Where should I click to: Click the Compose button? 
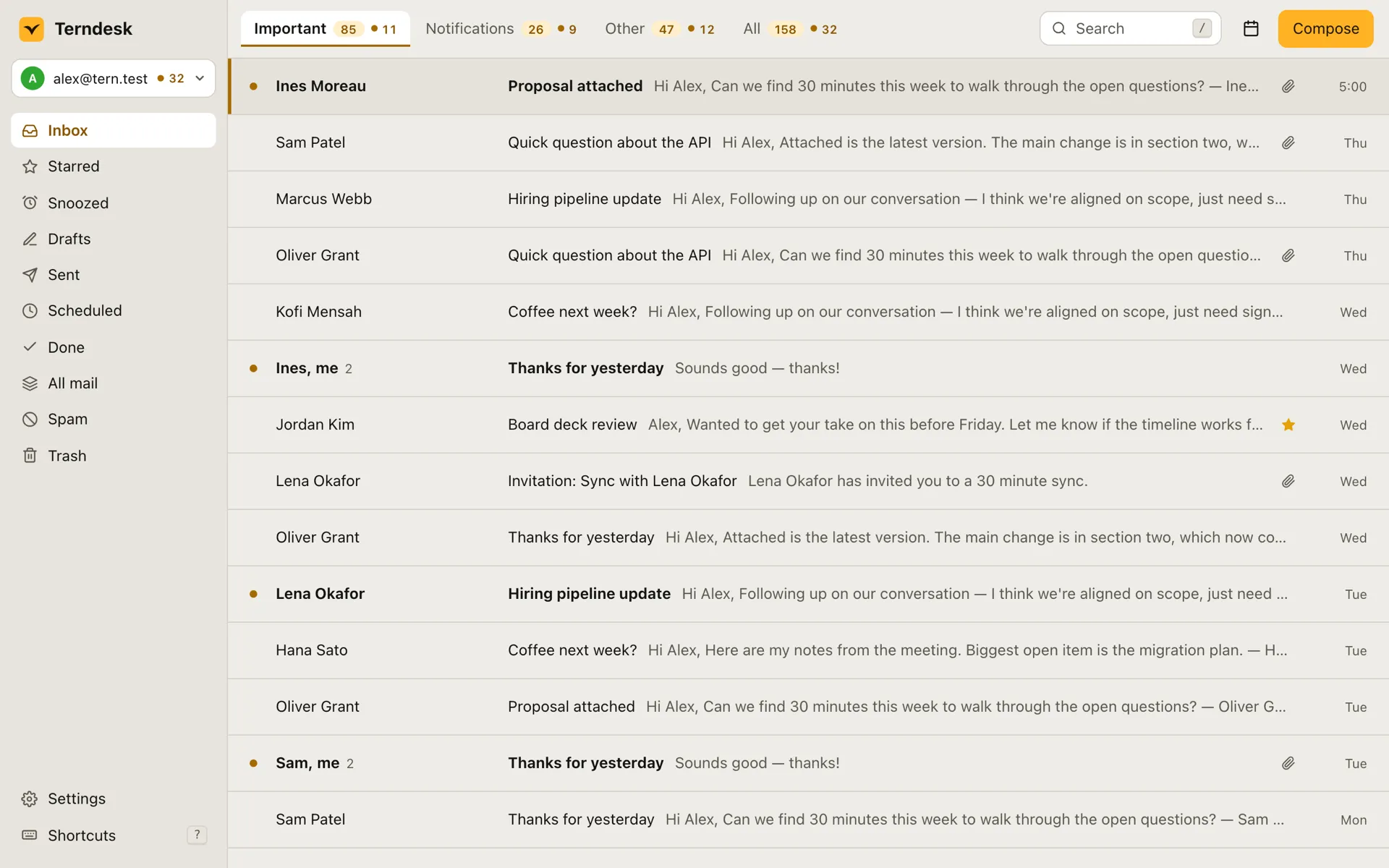pyautogui.click(x=1325, y=29)
